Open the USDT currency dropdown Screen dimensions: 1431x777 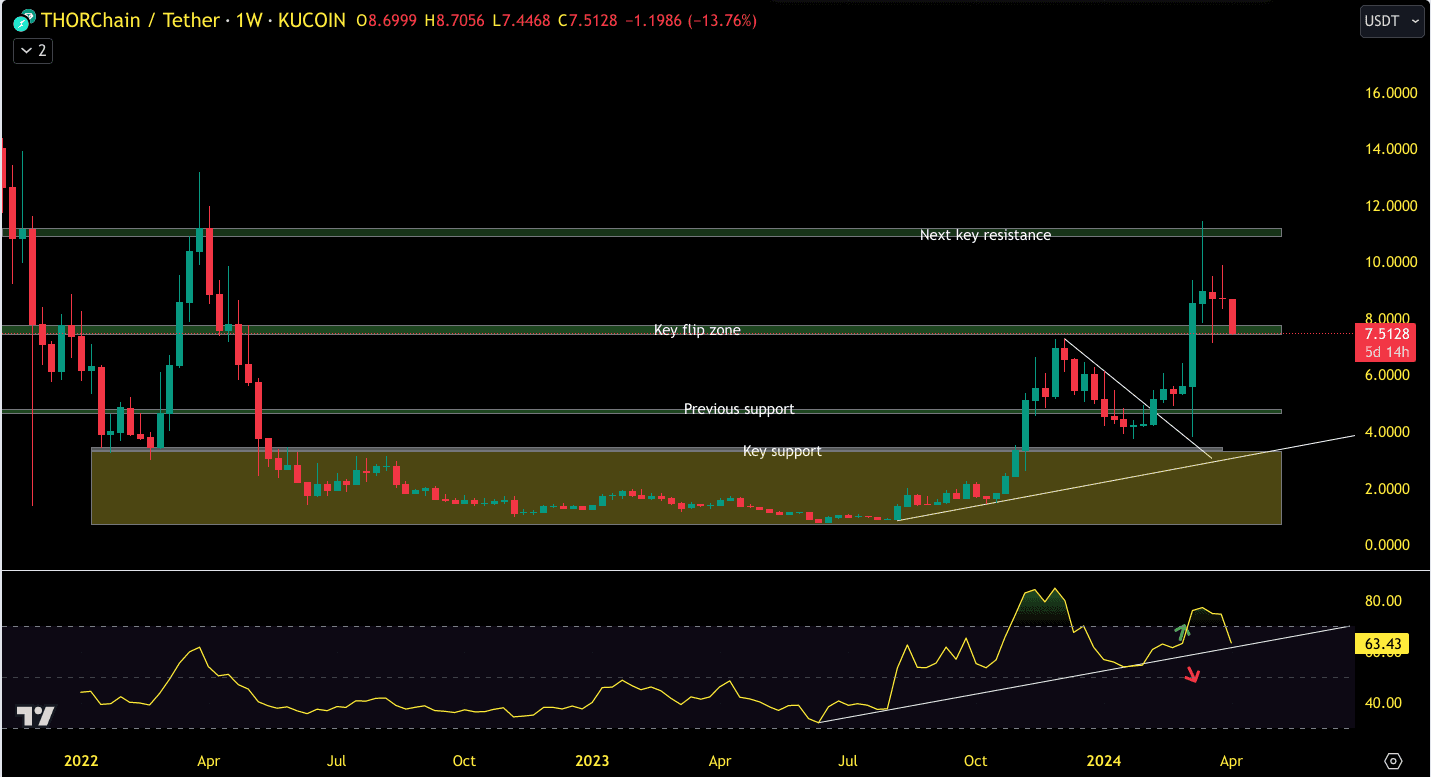click(1392, 21)
